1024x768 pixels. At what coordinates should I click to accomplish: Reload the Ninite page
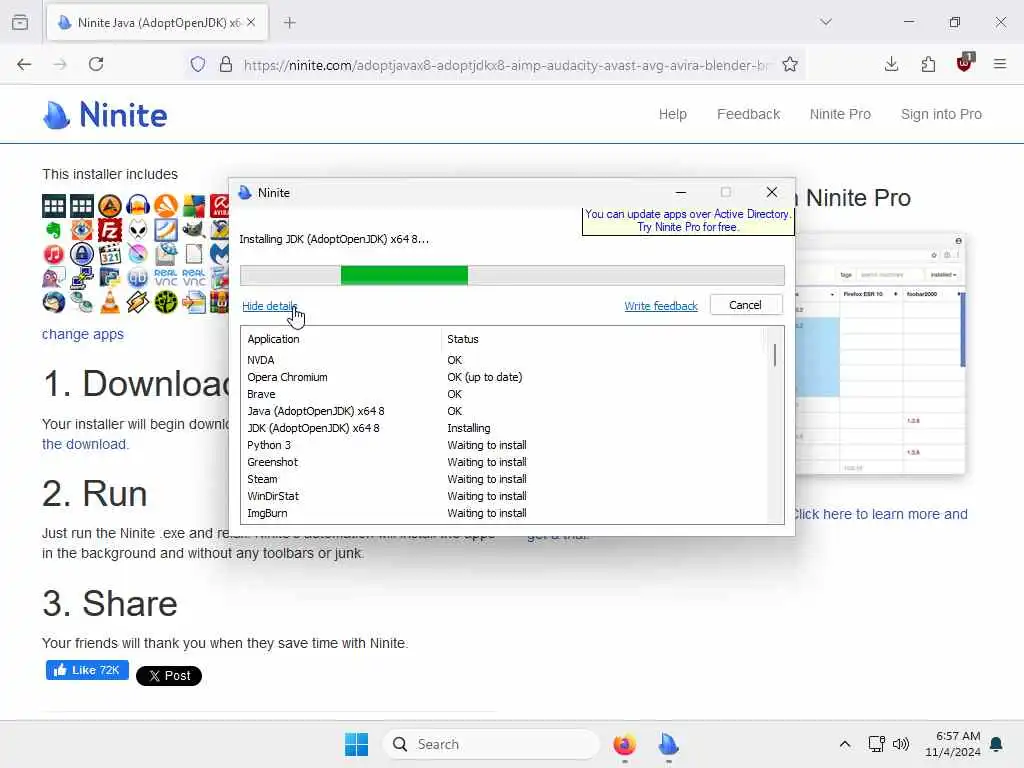click(x=96, y=64)
